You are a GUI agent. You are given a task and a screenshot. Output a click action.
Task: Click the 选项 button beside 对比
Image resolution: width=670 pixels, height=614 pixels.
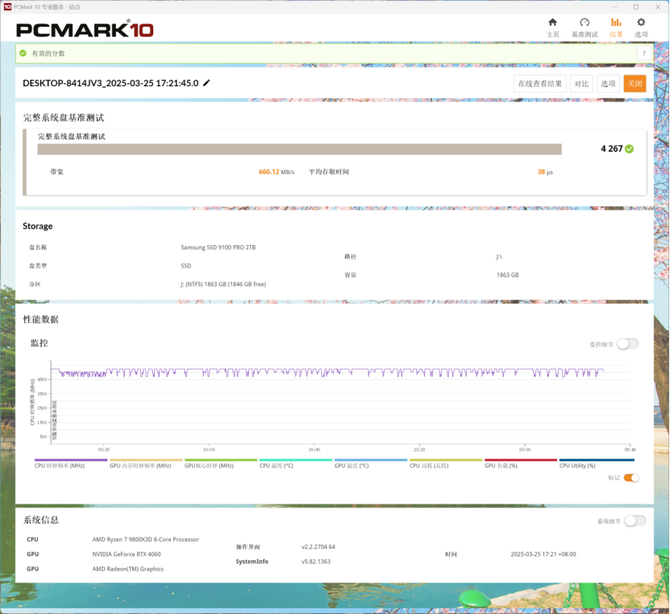[x=607, y=84]
